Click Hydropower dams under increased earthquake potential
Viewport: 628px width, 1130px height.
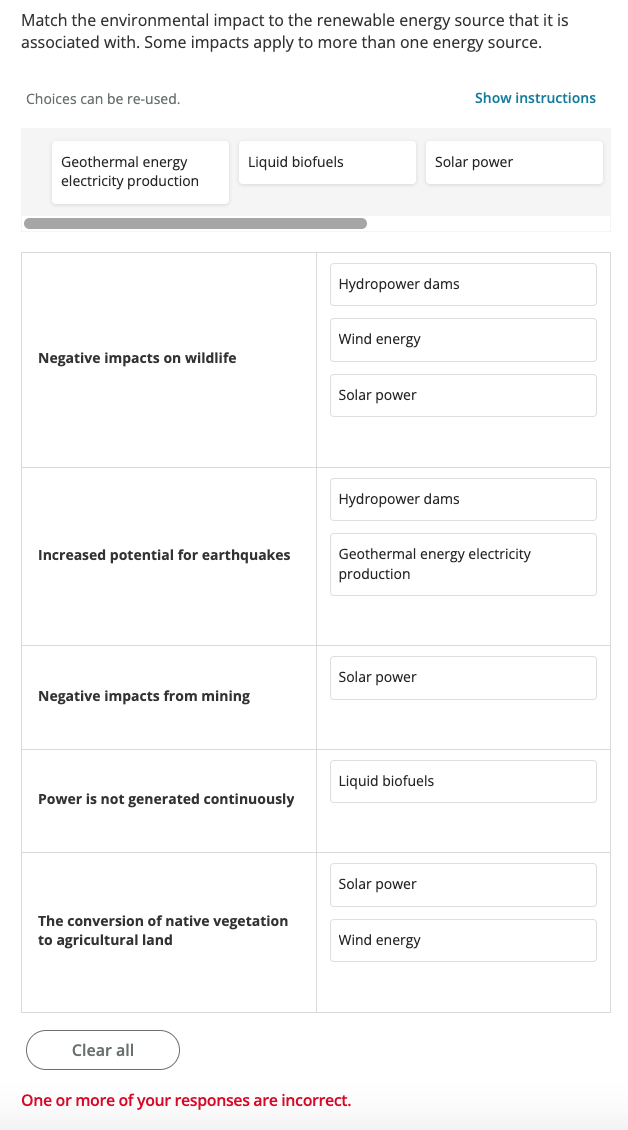coord(462,499)
